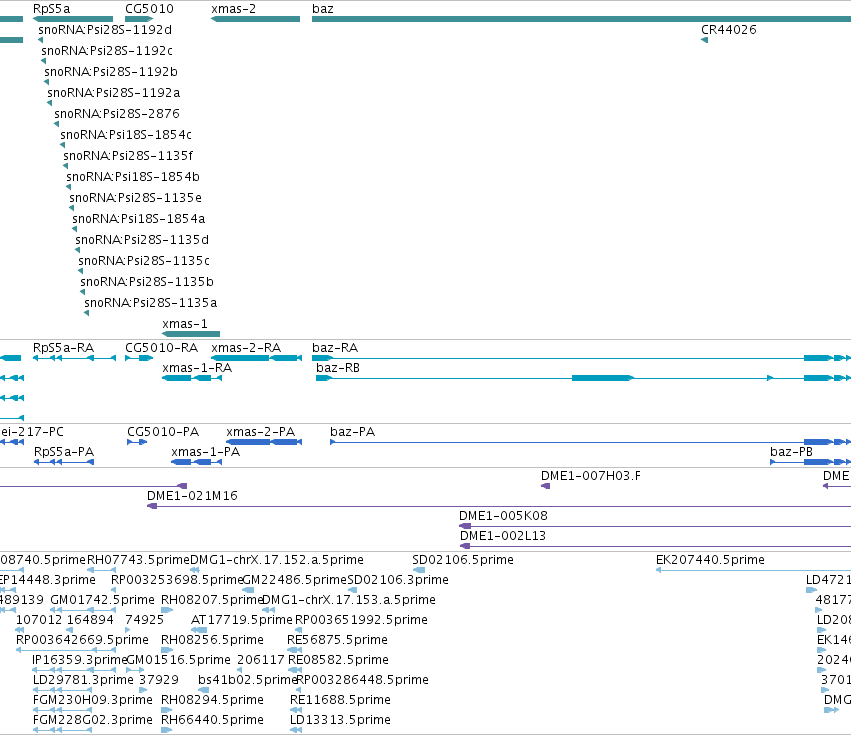Click the RpS5a-PA CDS glyph
851x735 pixels.
point(64,462)
